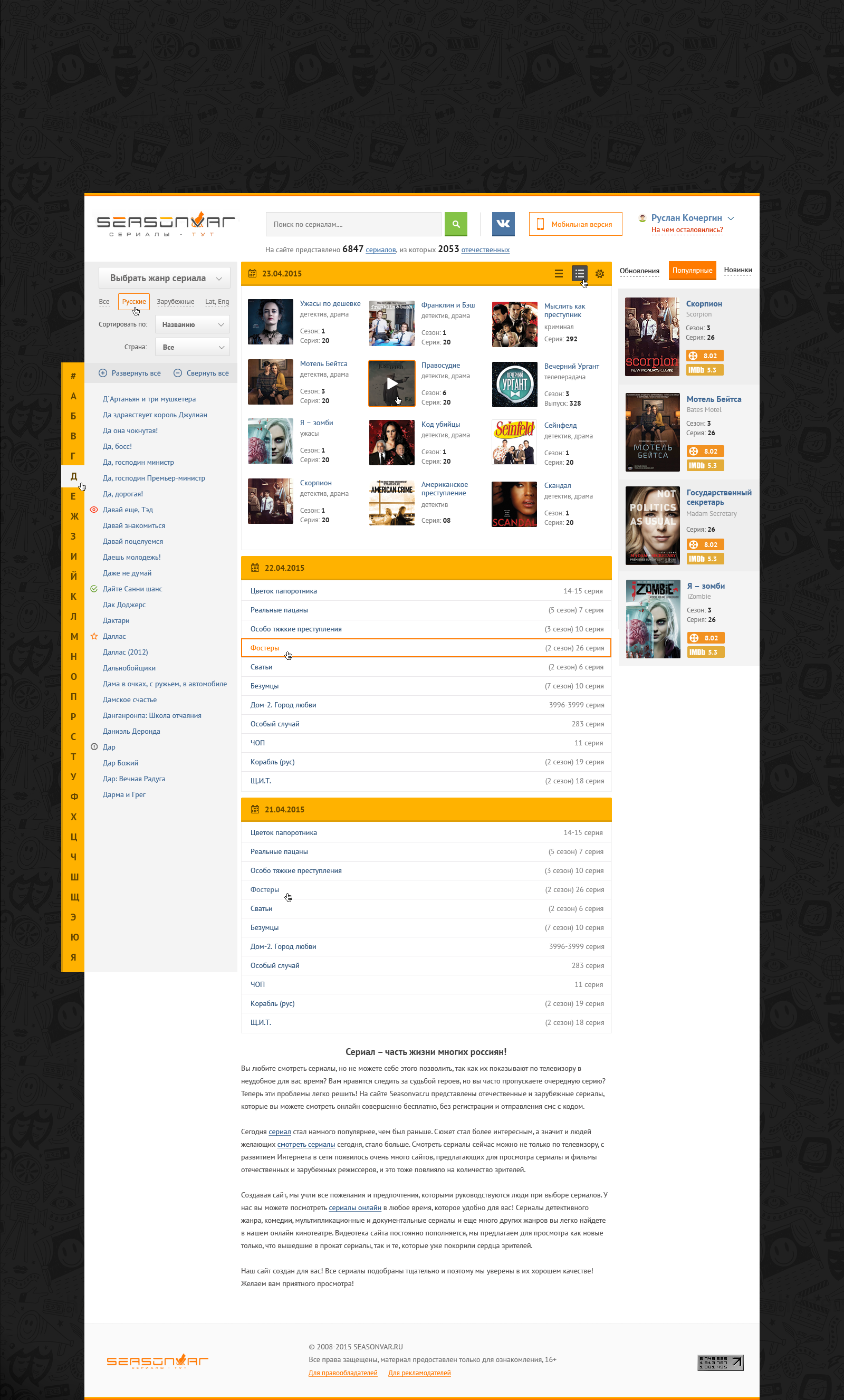Click the eye icon beside Давай еще, Тэд
844x1400 pixels.
point(94,510)
